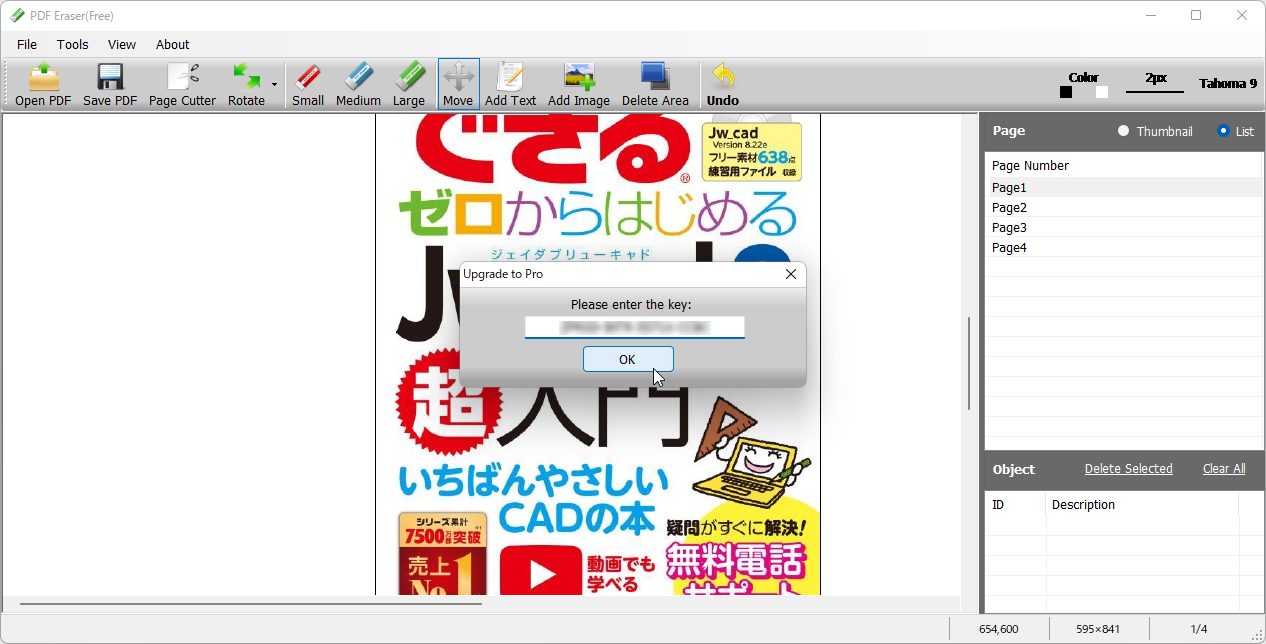The width and height of the screenshot is (1266, 644).
Task: Select Page4 in the page list
Action: [1123, 247]
